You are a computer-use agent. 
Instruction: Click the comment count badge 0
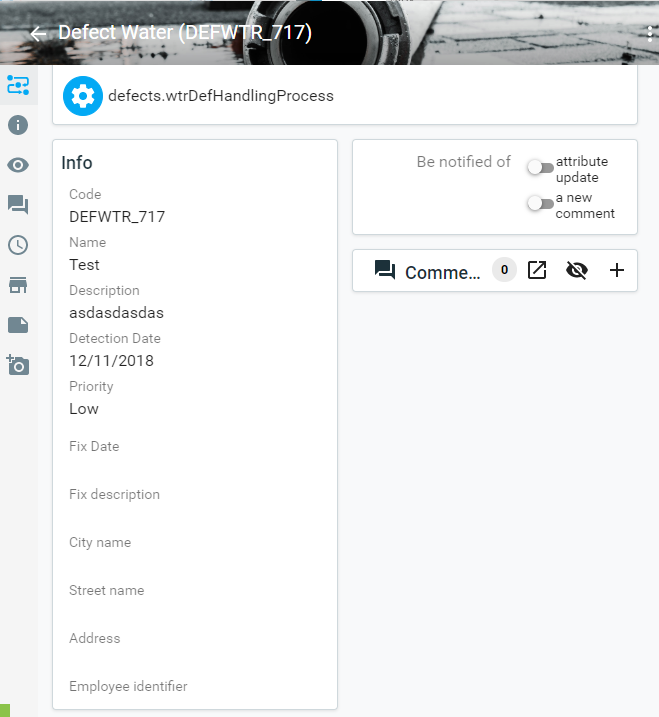point(504,270)
